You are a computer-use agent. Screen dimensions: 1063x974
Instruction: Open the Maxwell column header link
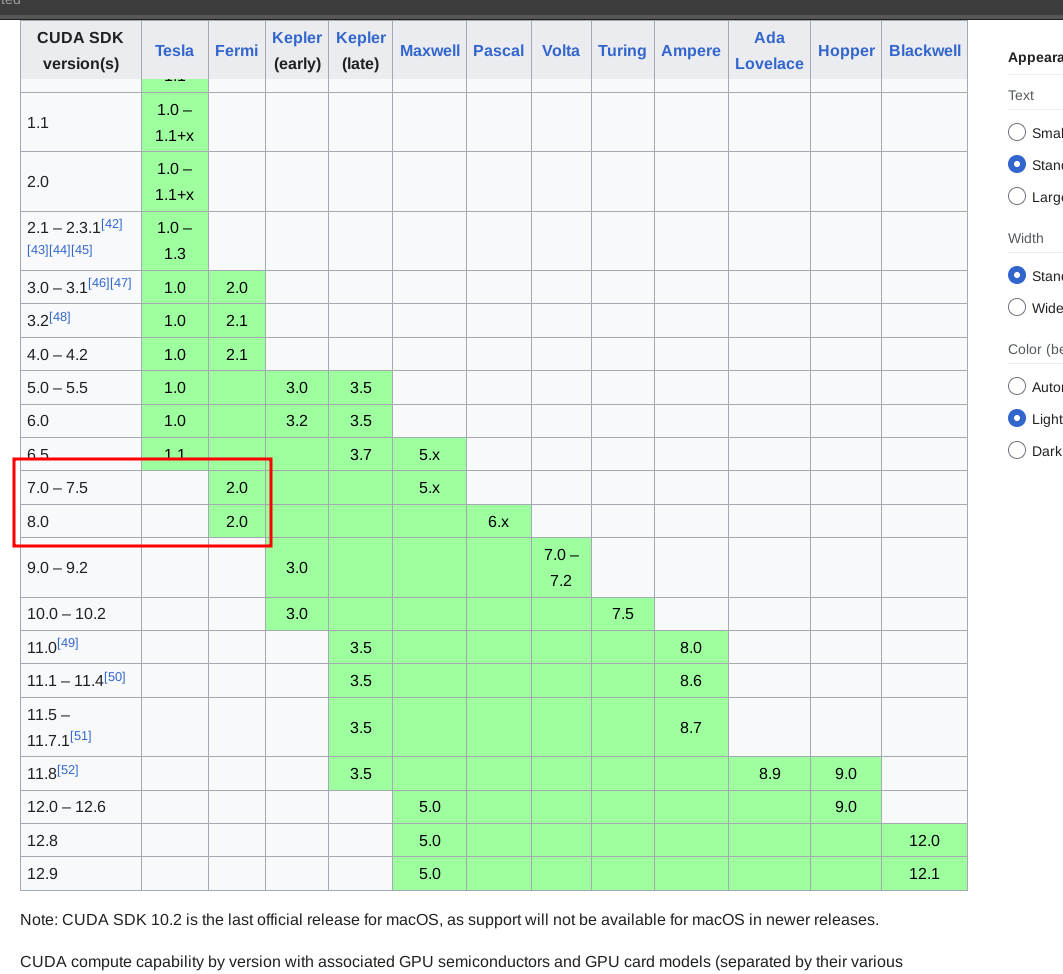tap(430, 51)
